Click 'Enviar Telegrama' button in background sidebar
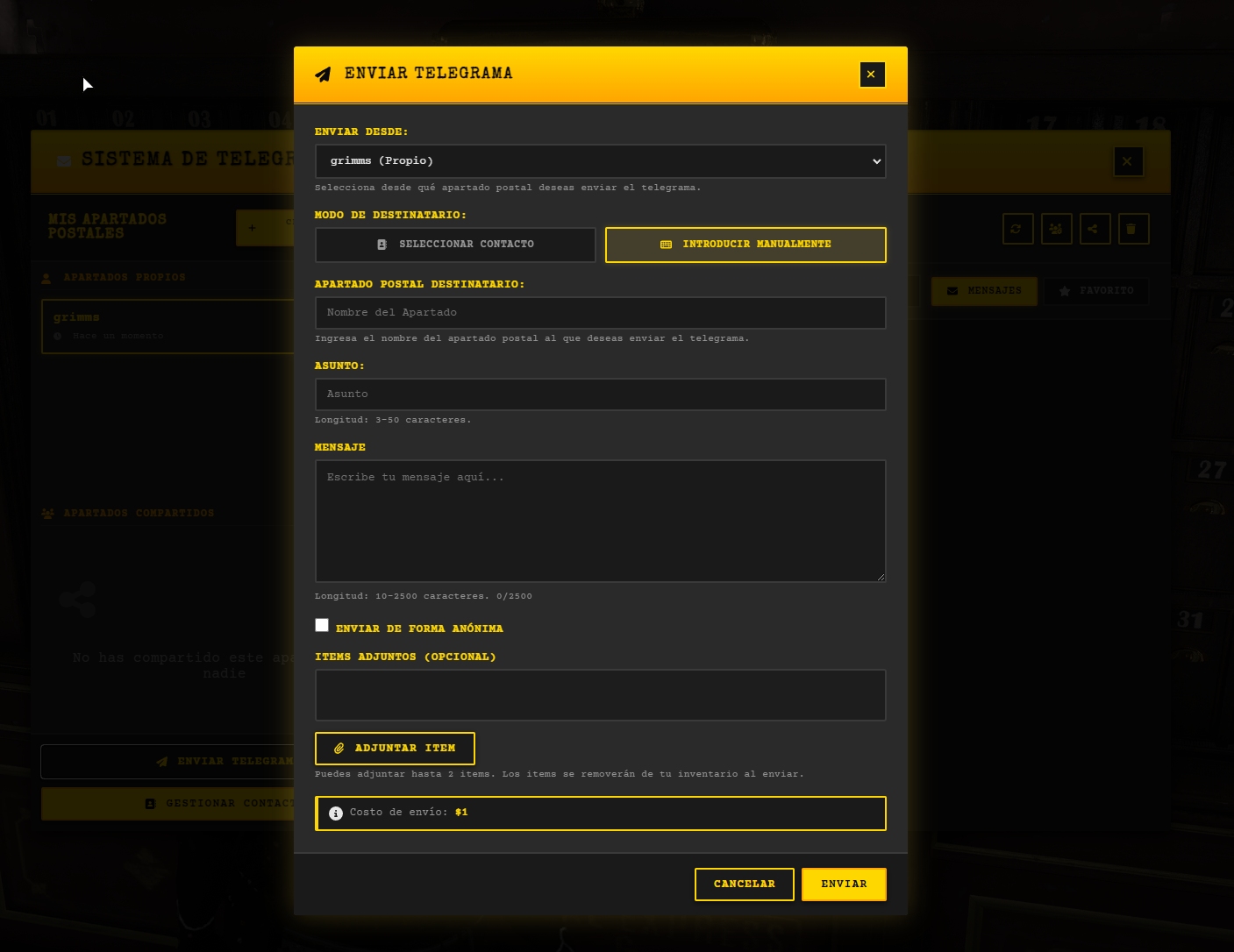Screen dimensions: 1234x952 [168, 762]
